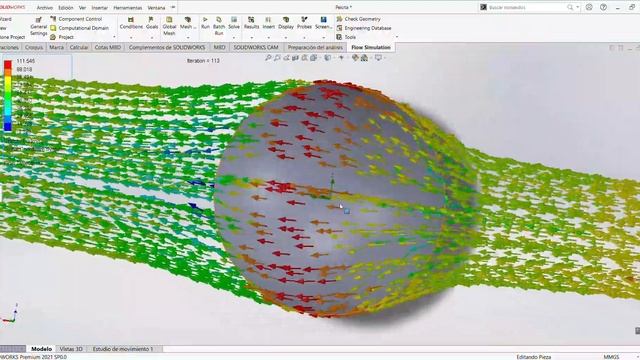Expand the search options dropdown arrow

[x=578, y=7]
